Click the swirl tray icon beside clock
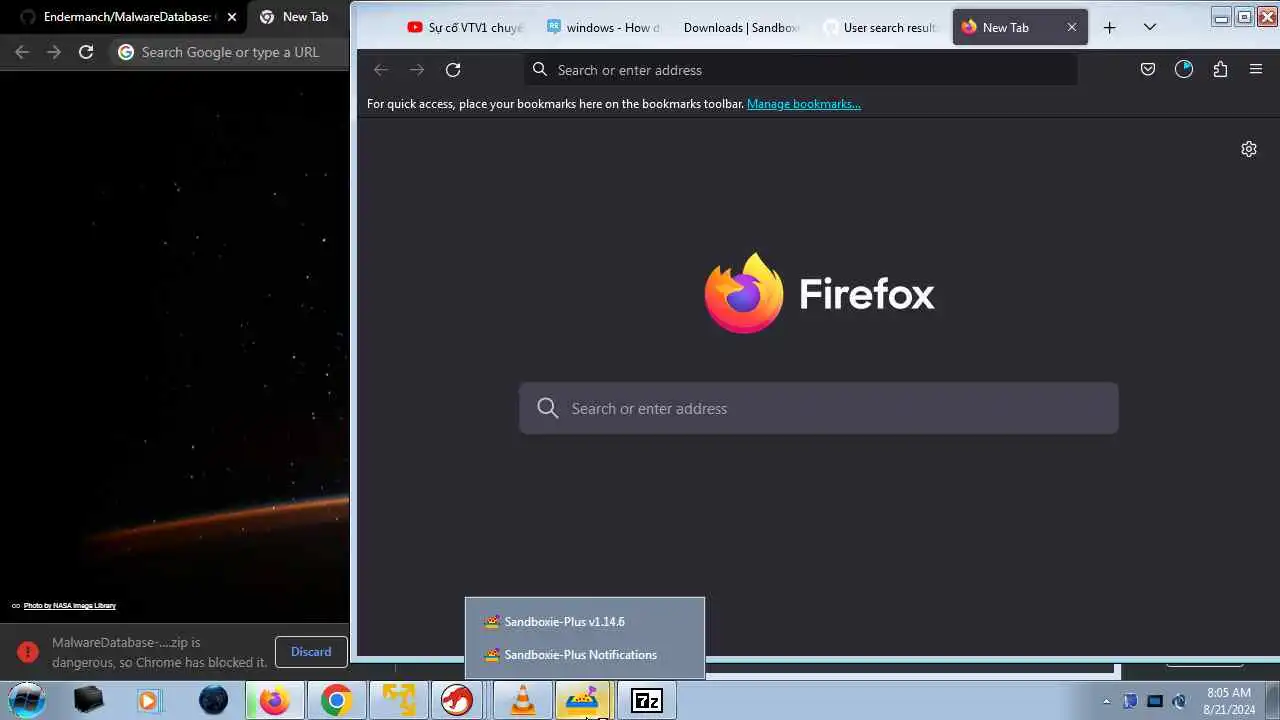Image resolution: width=1280 pixels, height=720 pixels. click(x=1180, y=701)
